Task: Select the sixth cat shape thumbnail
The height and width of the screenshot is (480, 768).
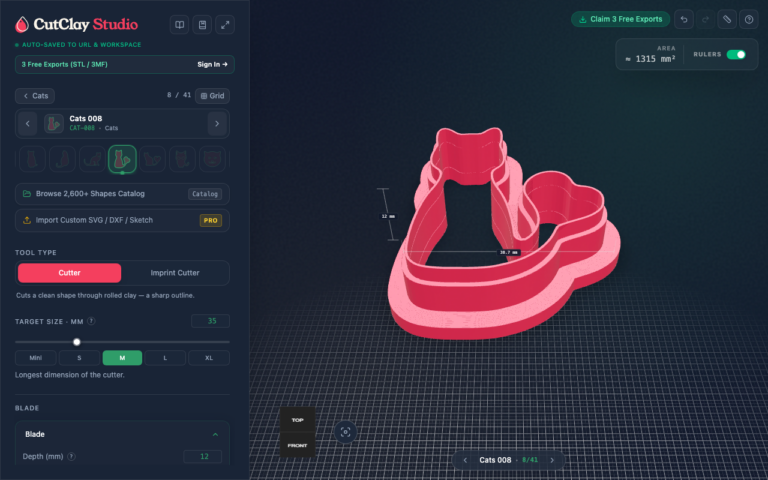Action: [x=182, y=159]
